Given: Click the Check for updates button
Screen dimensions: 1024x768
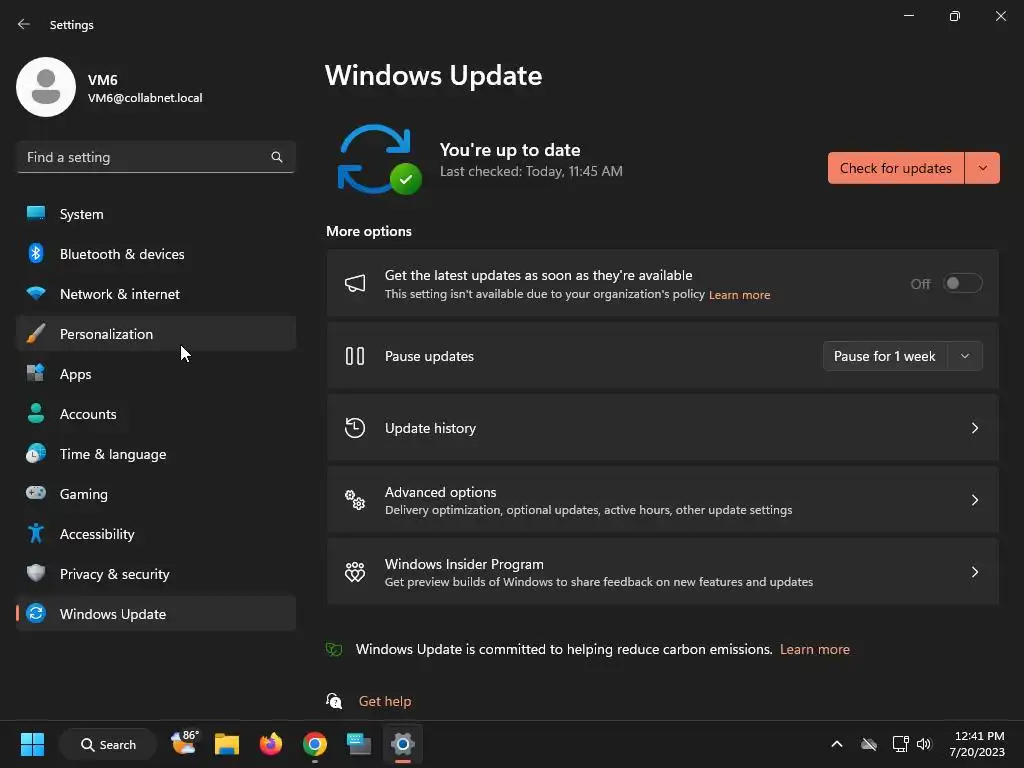Looking at the screenshot, I should tap(895, 168).
